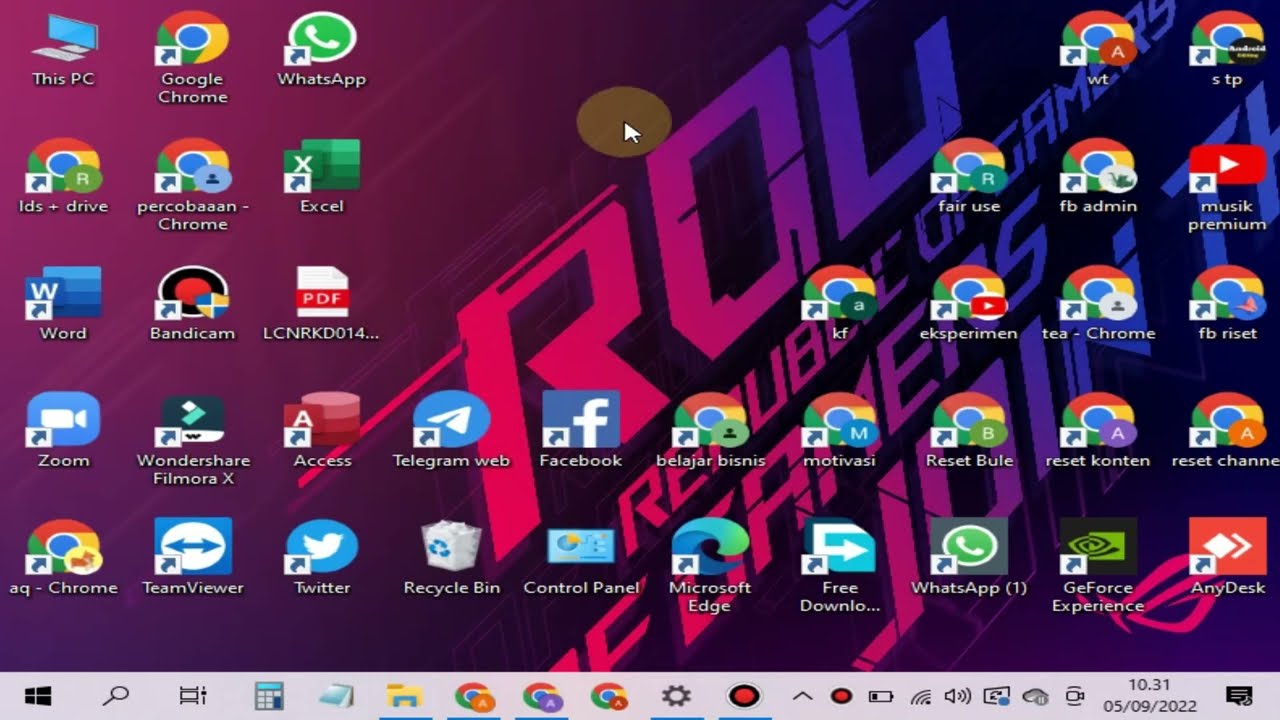
Task: Click the Wondershare Filmora X shortcut
Action: [192, 440]
